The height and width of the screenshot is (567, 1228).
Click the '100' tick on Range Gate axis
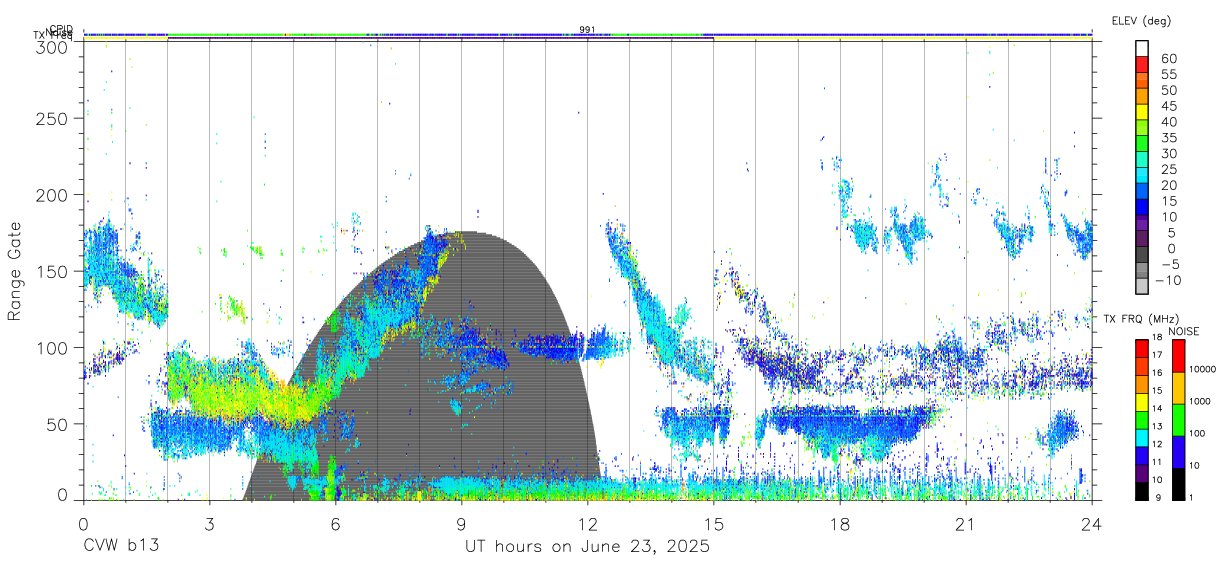[53, 348]
